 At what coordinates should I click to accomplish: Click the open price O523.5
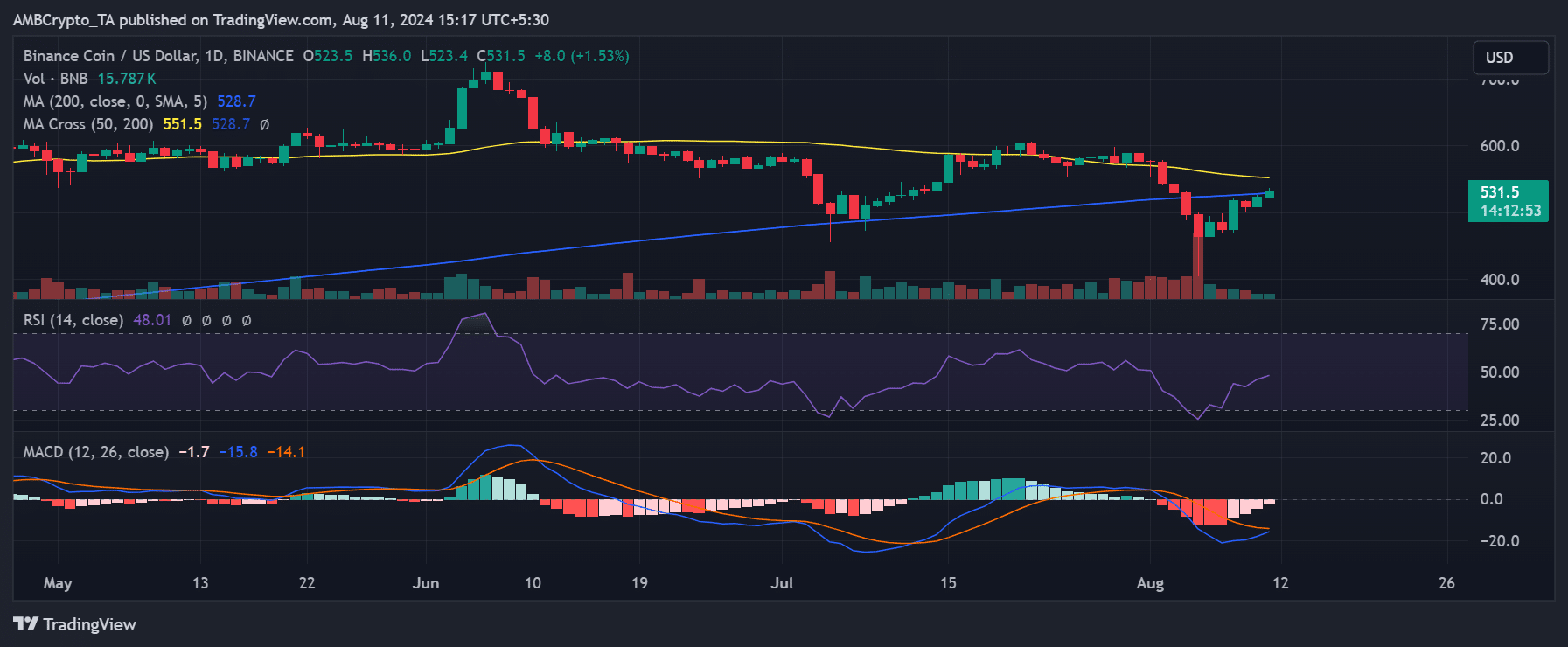tap(328, 56)
